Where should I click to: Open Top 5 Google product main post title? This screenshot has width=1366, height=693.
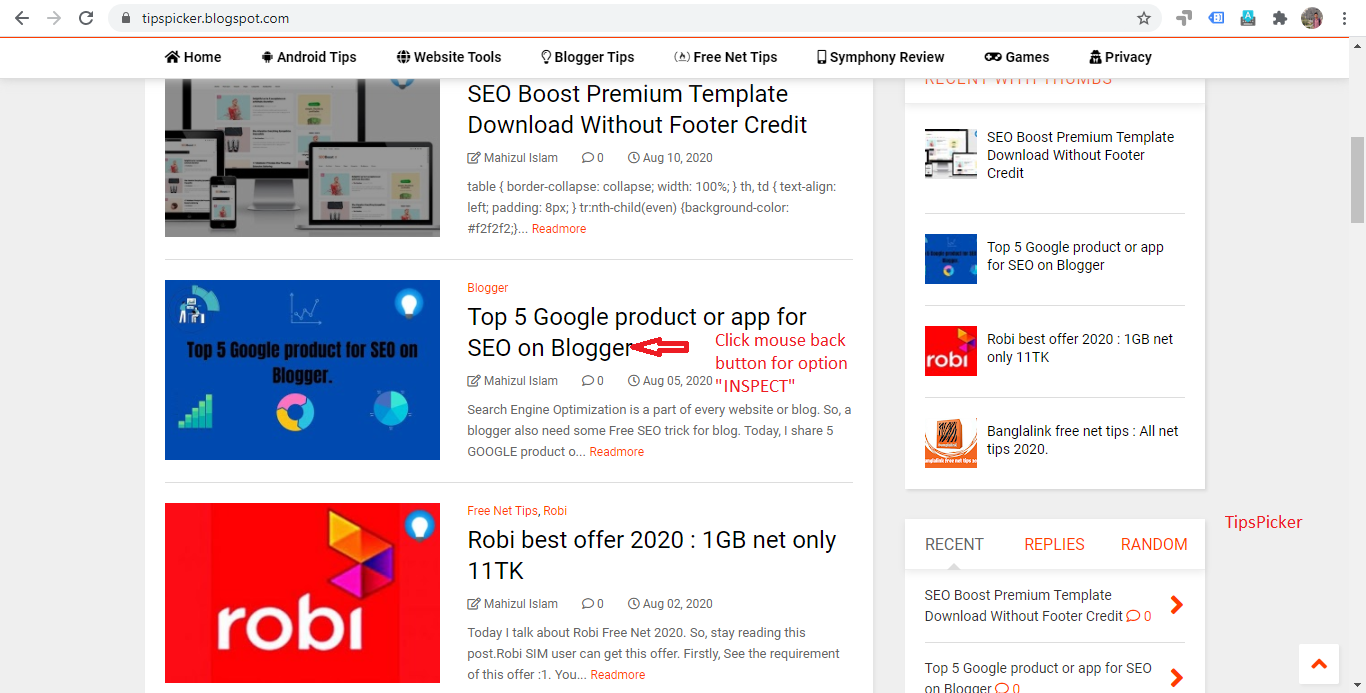637,332
